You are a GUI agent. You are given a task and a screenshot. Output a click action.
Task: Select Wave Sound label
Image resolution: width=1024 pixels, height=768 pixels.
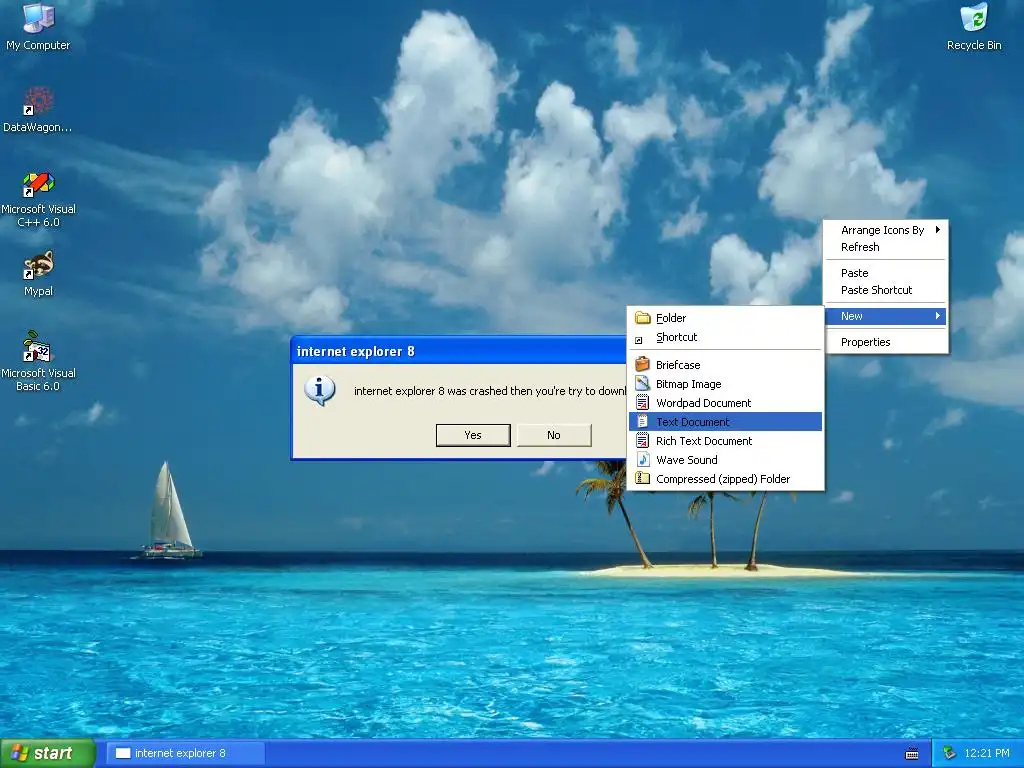[686, 460]
